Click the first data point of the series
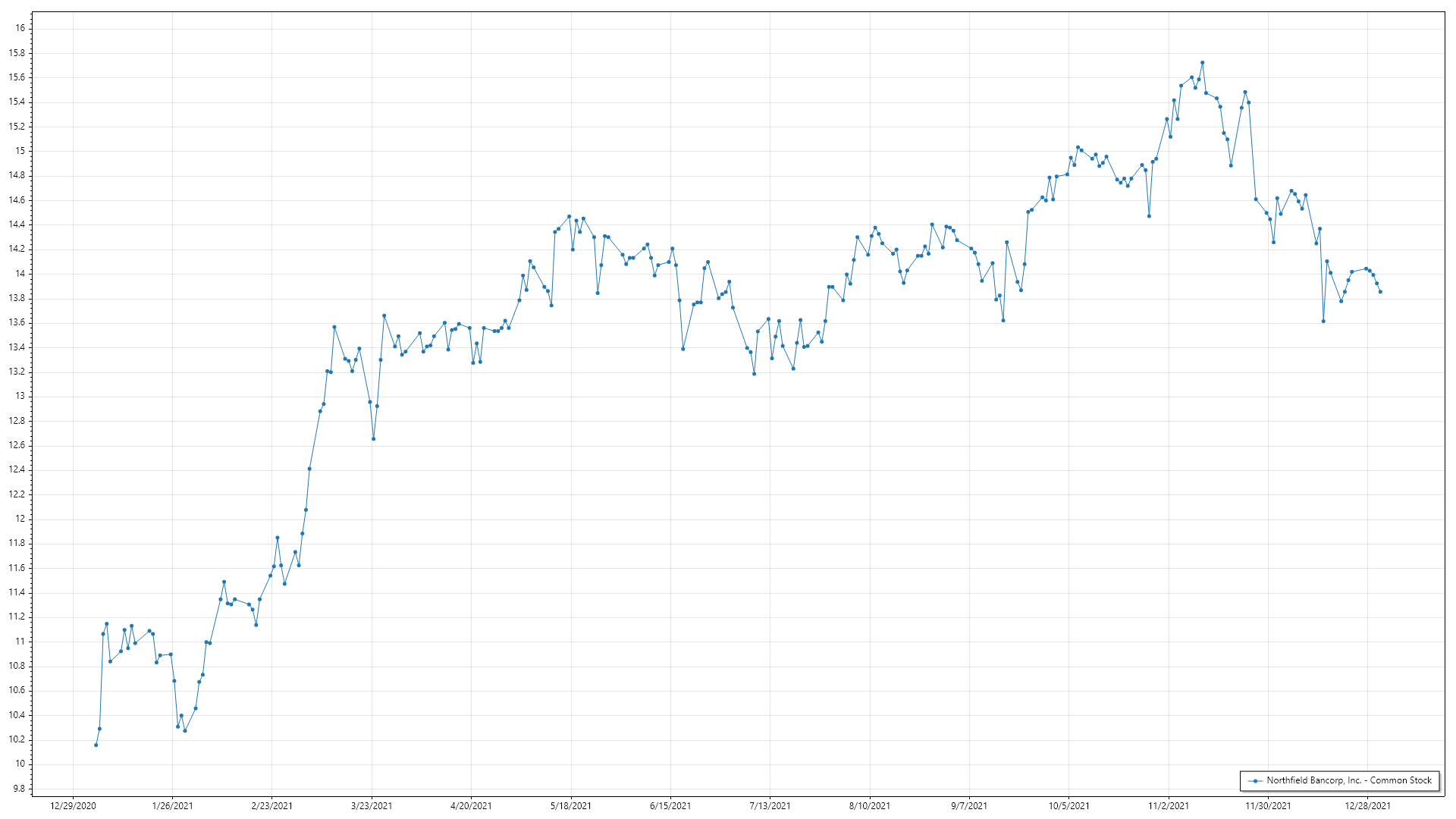The height and width of the screenshot is (819, 1456). click(x=96, y=745)
